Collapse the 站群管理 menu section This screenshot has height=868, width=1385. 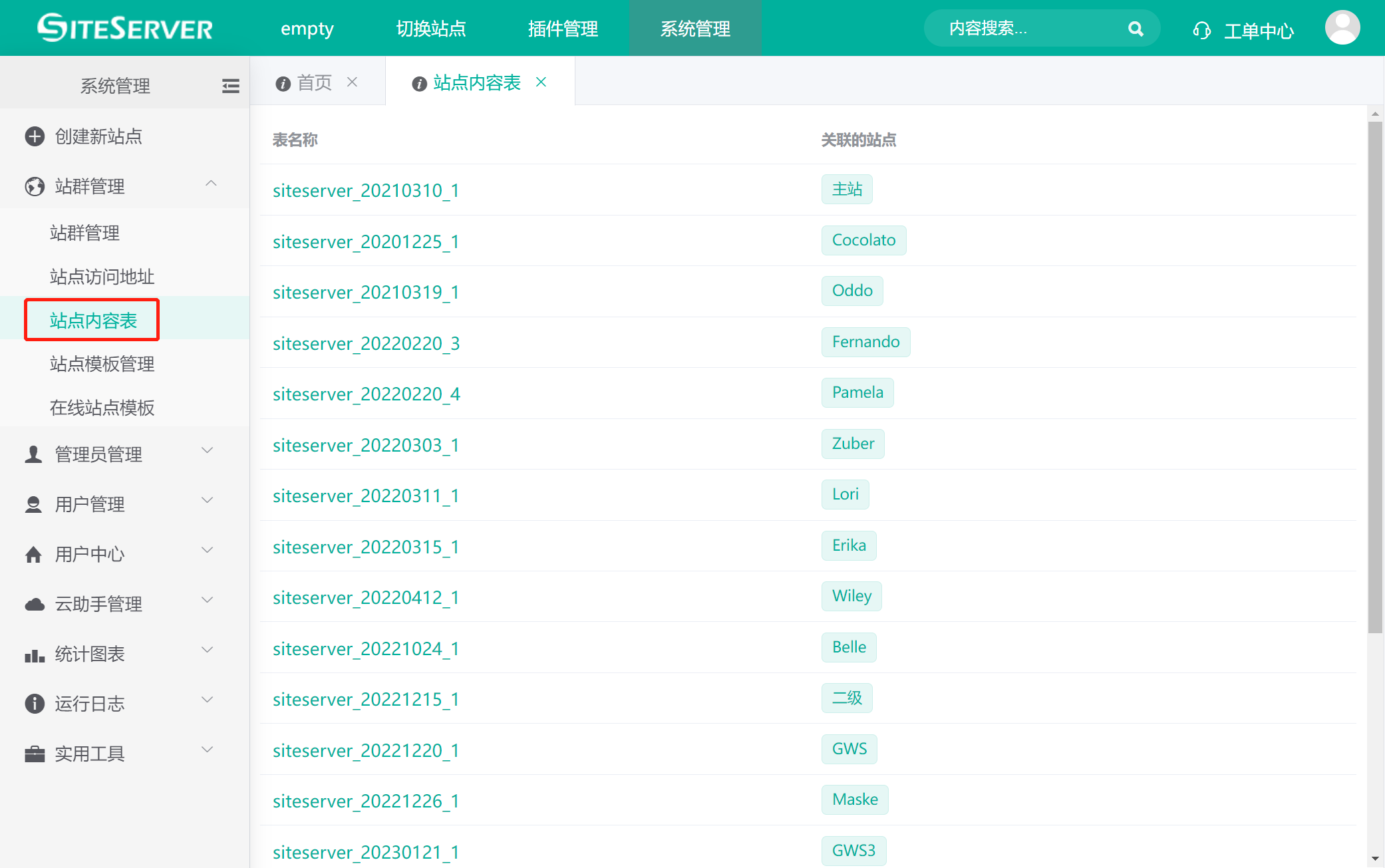click(x=211, y=184)
